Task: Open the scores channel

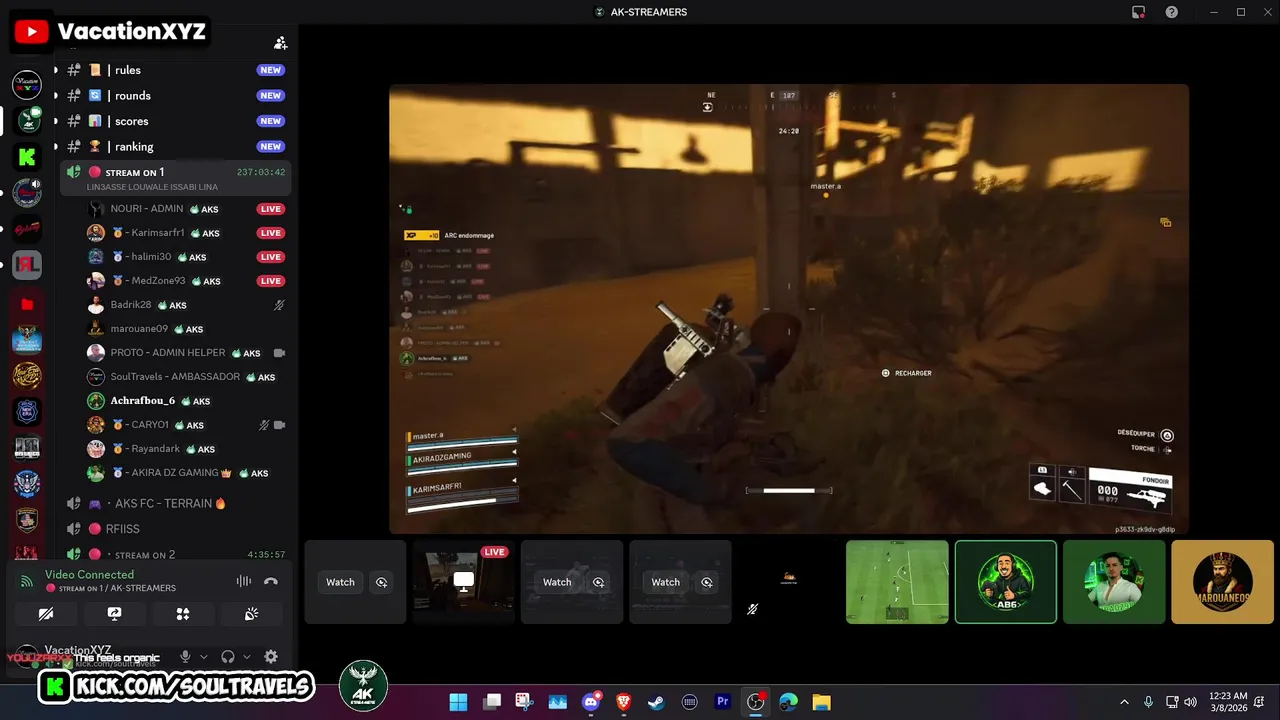Action: (176, 121)
